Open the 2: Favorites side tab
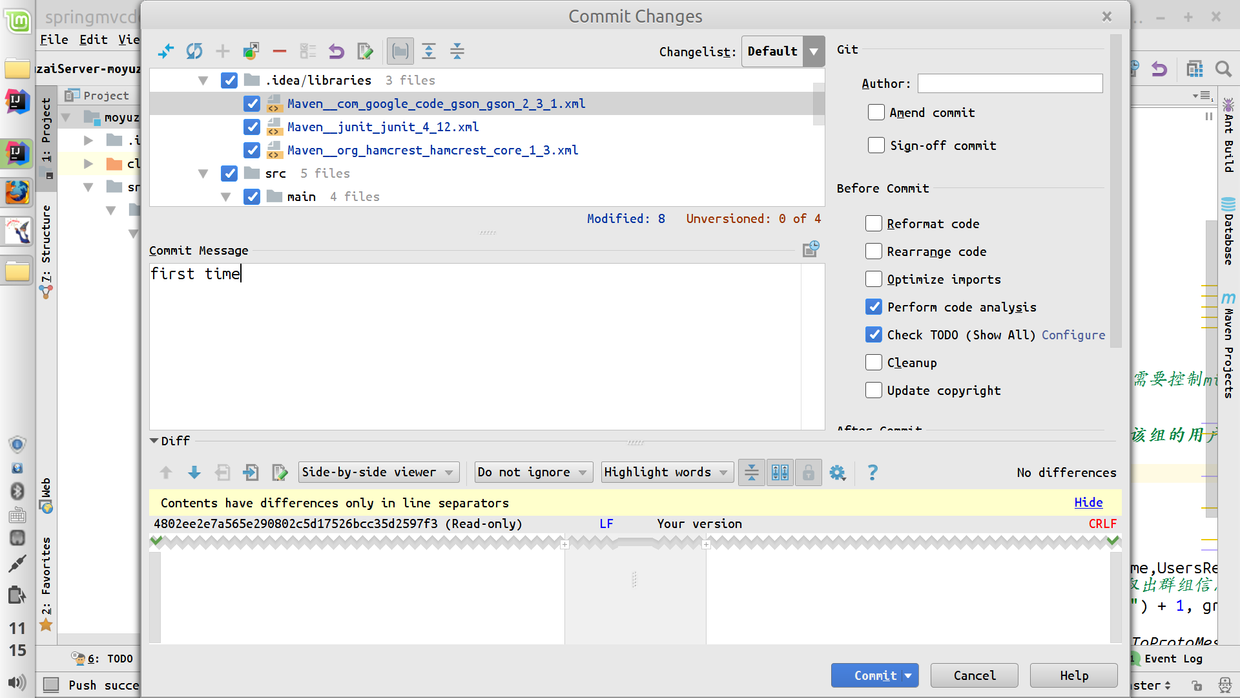Screen dimensions: 1240x698 coord(46,582)
